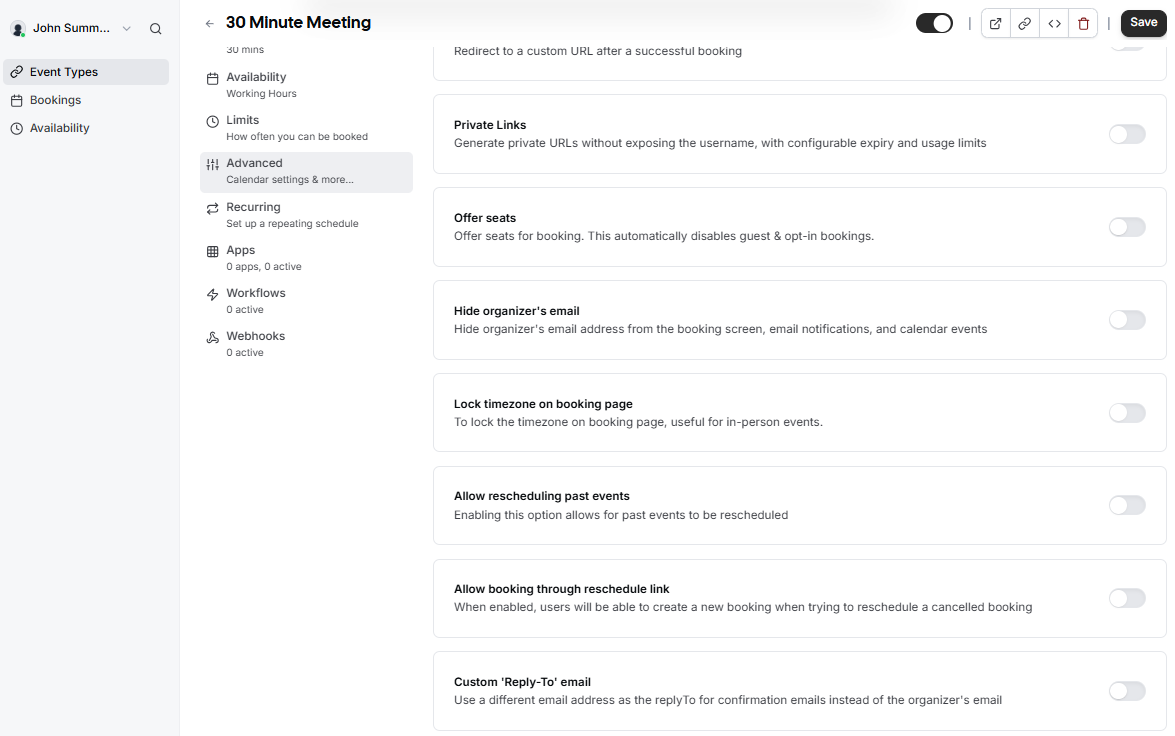The image size is (1175, 736).
Task: Click the Apps grid icon
Action: pyautogui.click(x=213, y=251)
